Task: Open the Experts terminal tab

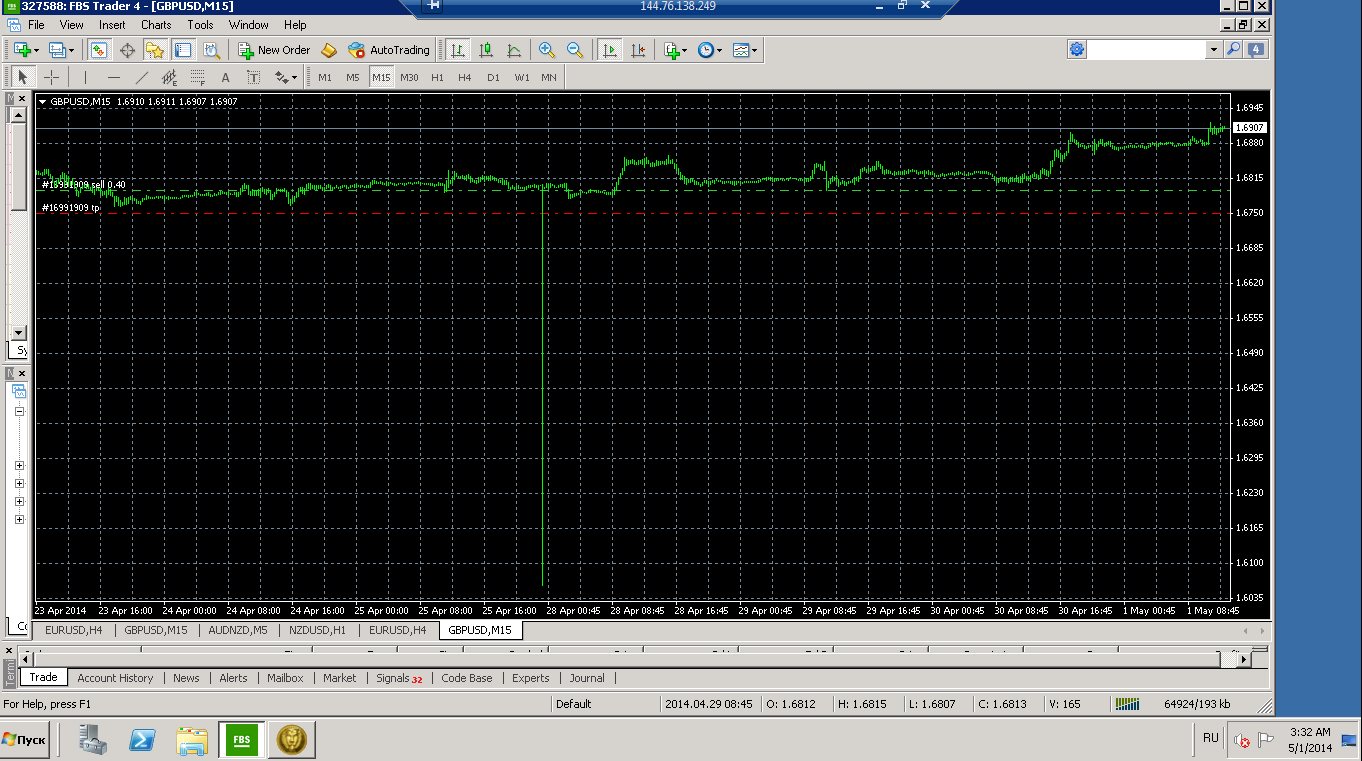Action: click(530, 678)
